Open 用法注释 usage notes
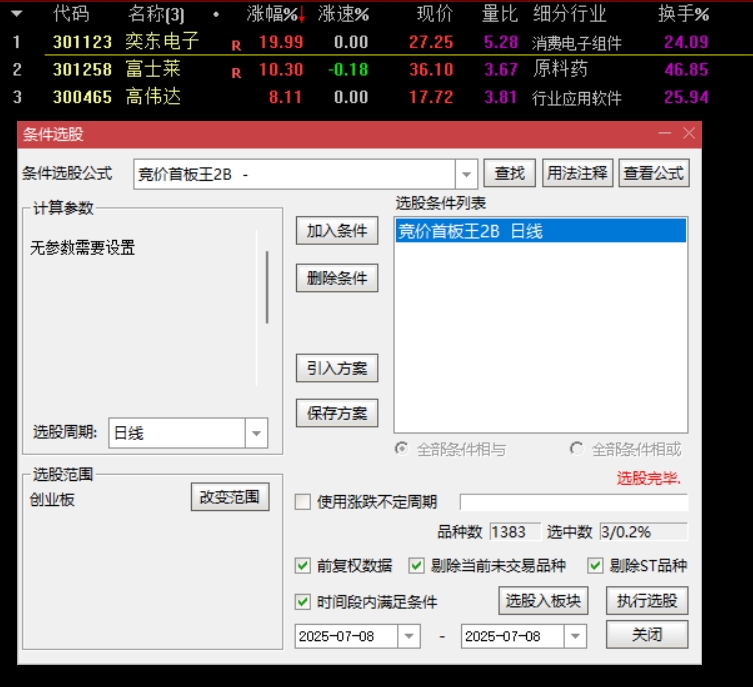The width and height of the screenshot is (753, 687). coord(577,173)
